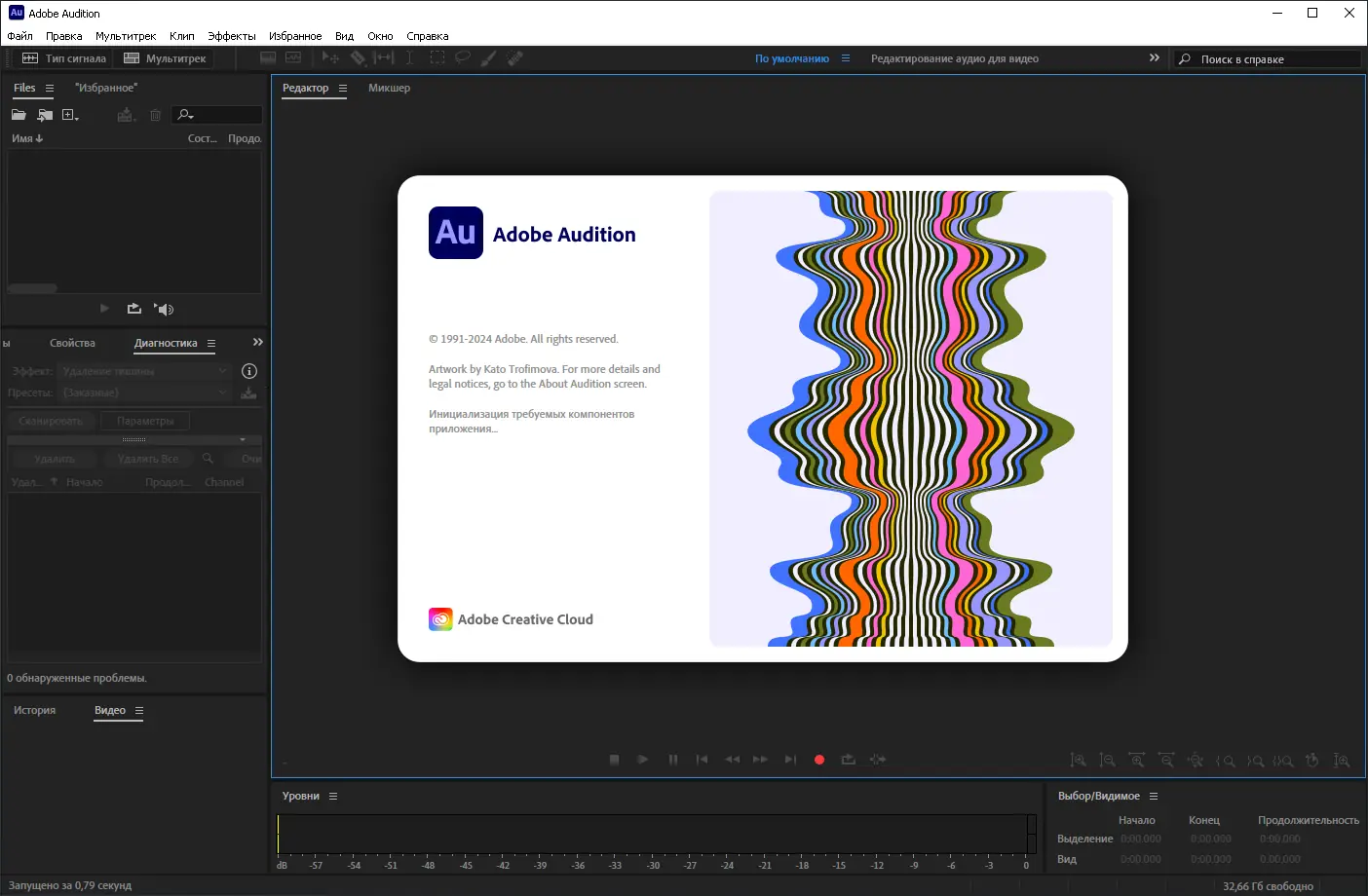Click the Open File folder icon
Image resolution: width=1368 pixels, height=896 pixels.
(x=19, y=115)
